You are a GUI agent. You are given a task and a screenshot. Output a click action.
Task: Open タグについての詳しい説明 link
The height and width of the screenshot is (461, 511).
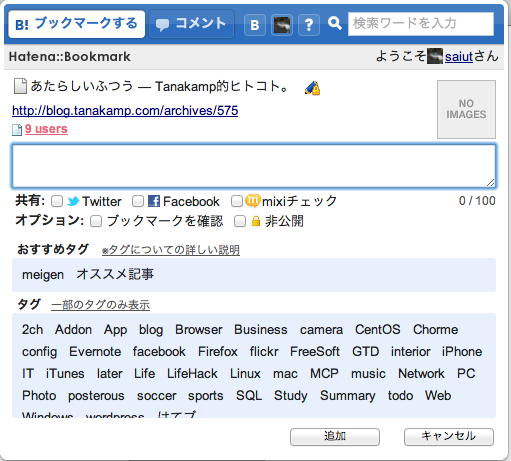tap(171, 250)
